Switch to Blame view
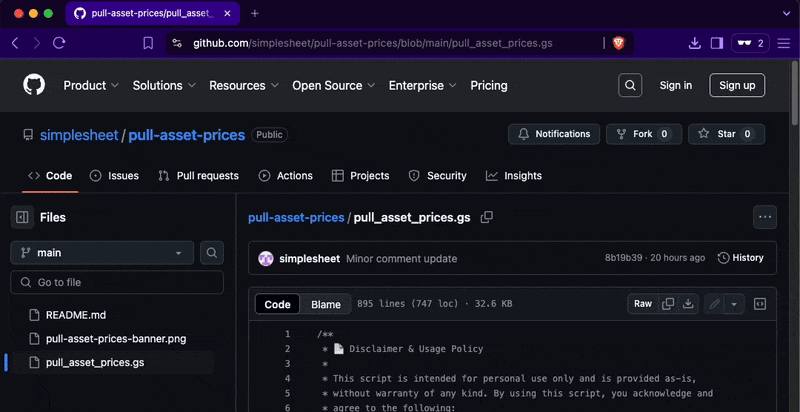This screenshot has height=412, width=800. click(326, 304)
